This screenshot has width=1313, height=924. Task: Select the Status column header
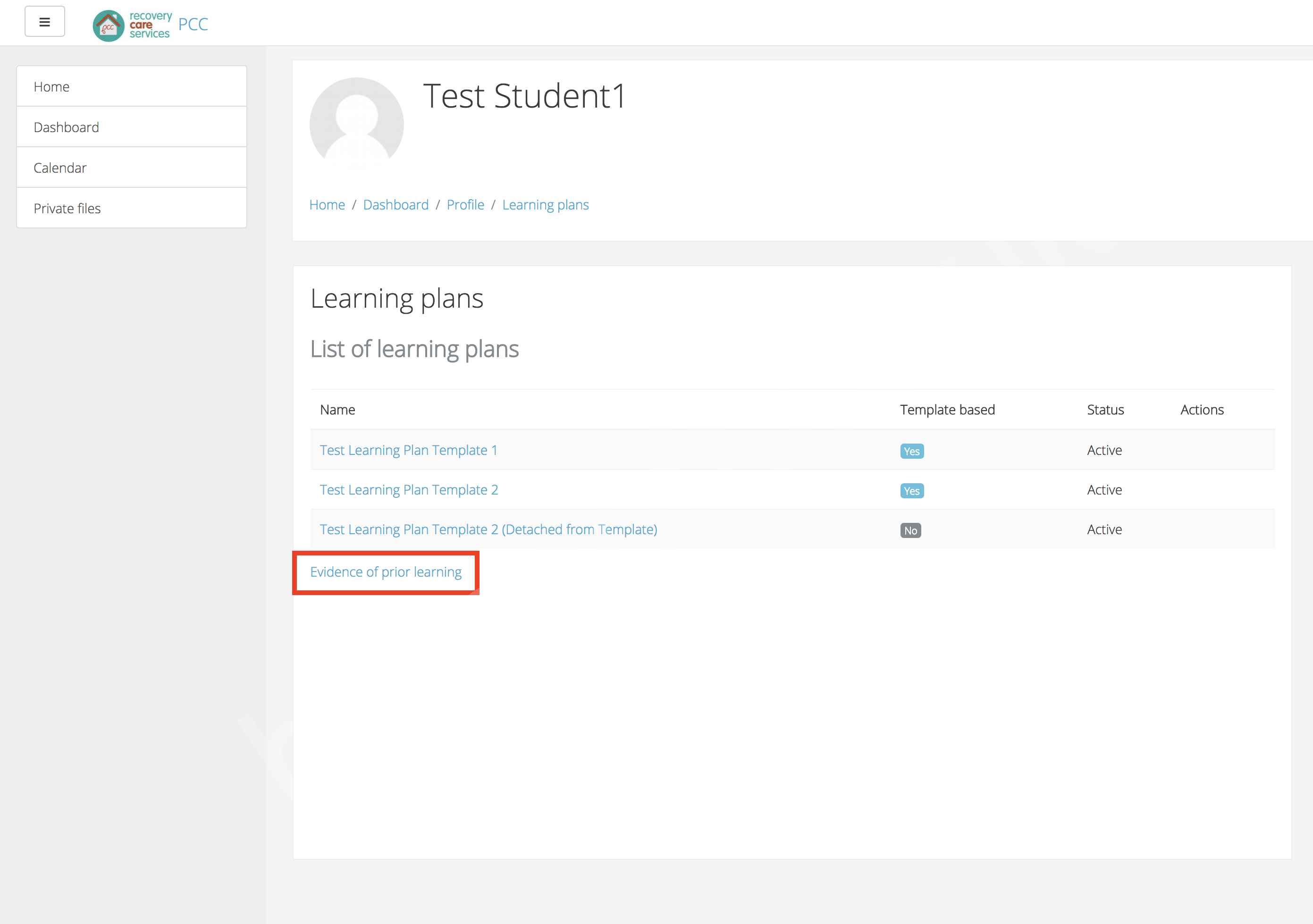[1105, 410]
